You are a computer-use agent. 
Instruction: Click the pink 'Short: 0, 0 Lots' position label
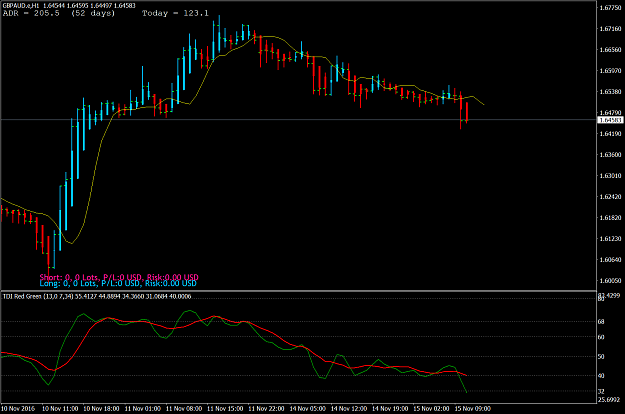[x=119, y=277]
